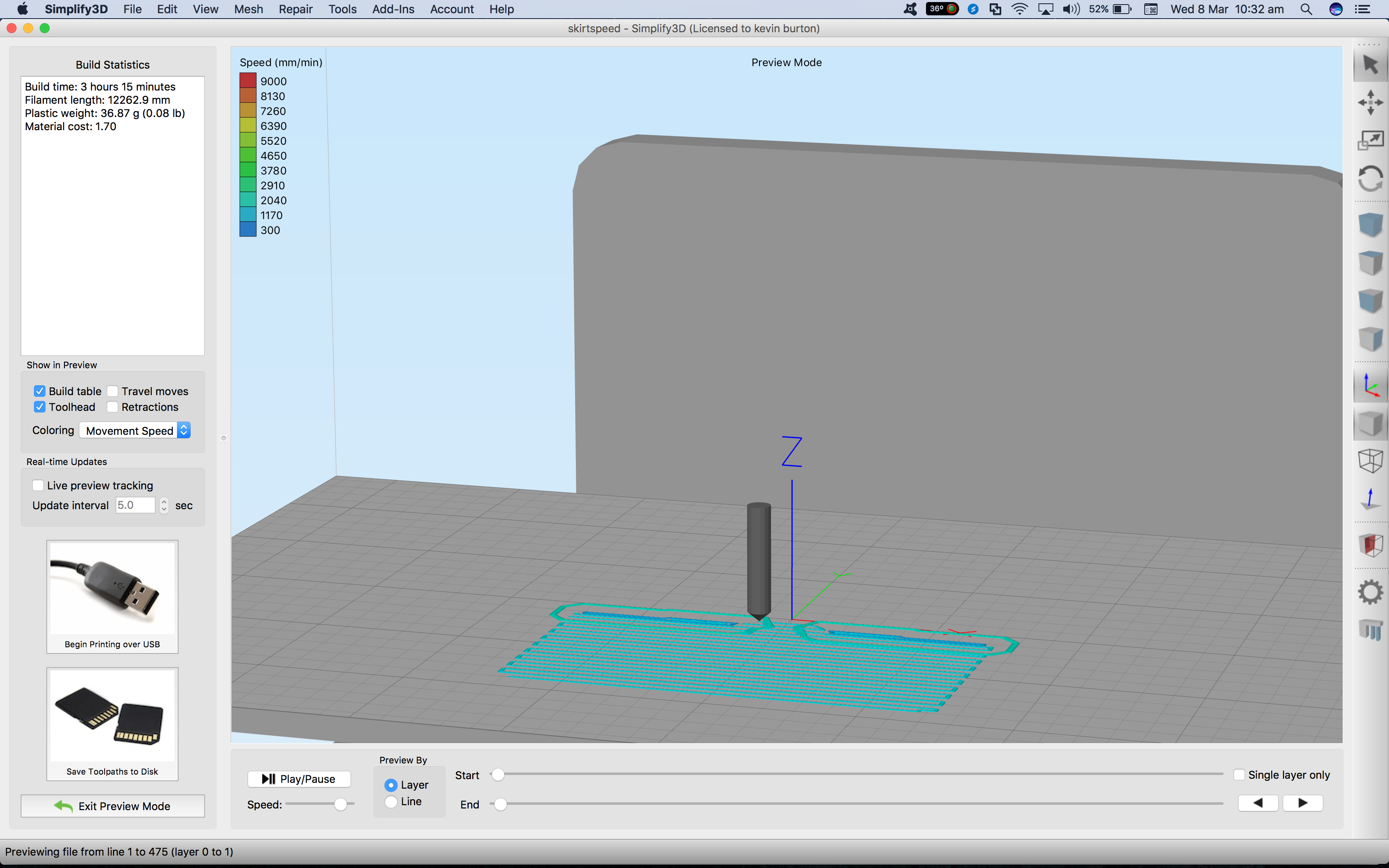1389x868 pixels.
Task: Enable Single layer only checkbox
Action: (x=1239, y=775)
